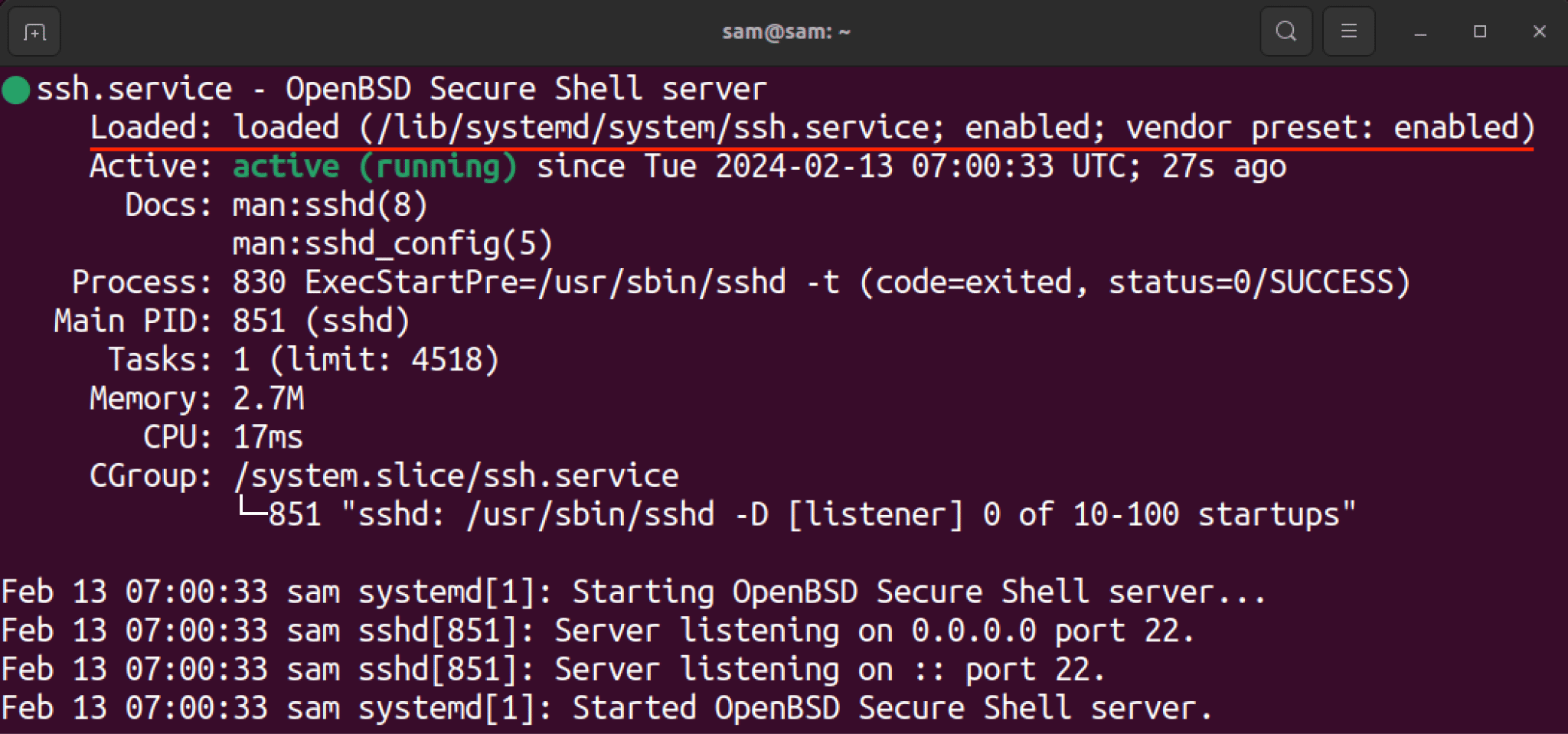Click the ssh.service heading text
The image size is (1568, 734).
click(x=135, y=90)
